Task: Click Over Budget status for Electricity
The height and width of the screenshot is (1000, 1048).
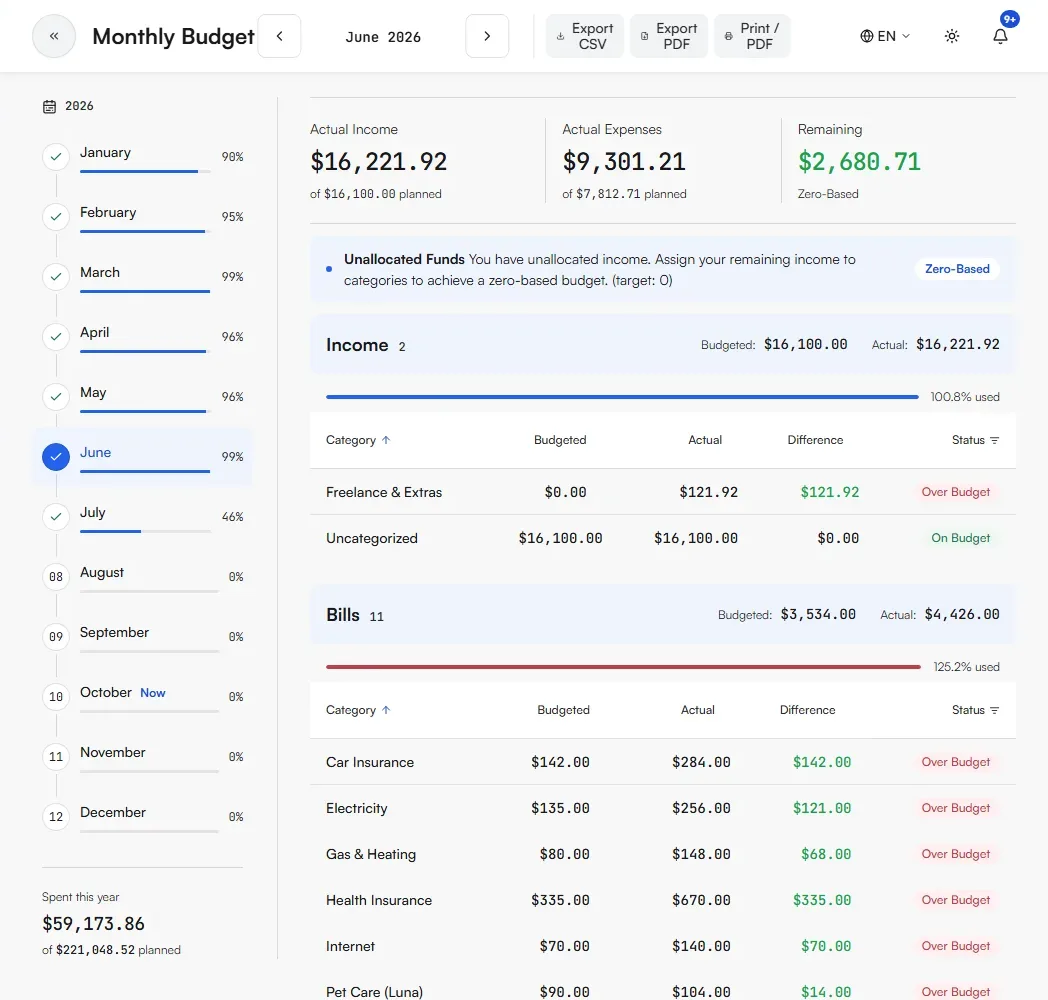Action: click(956, 808)
